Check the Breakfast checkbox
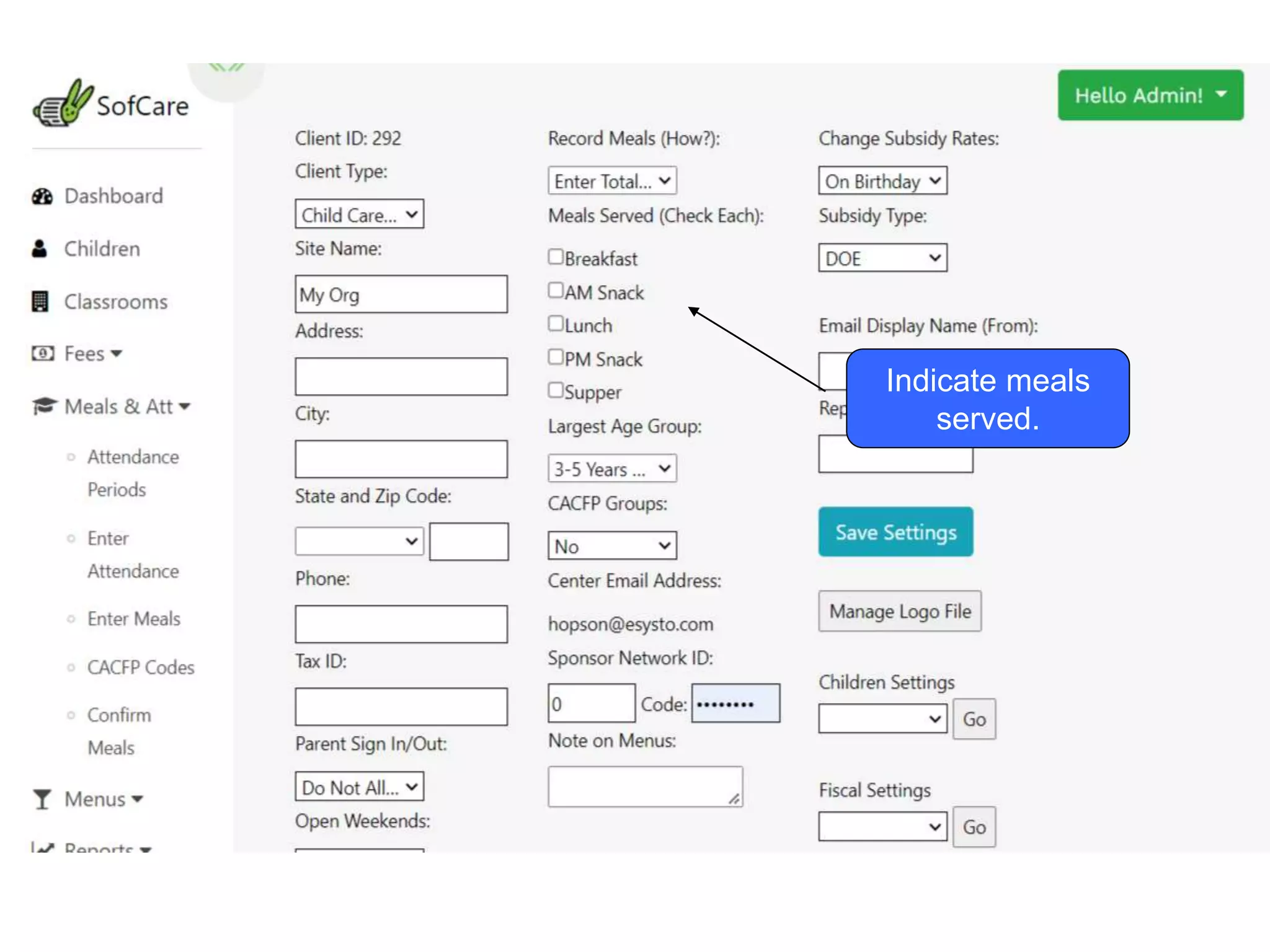The height and width of the screenshot is (952, 1270). tap(556, 257)
